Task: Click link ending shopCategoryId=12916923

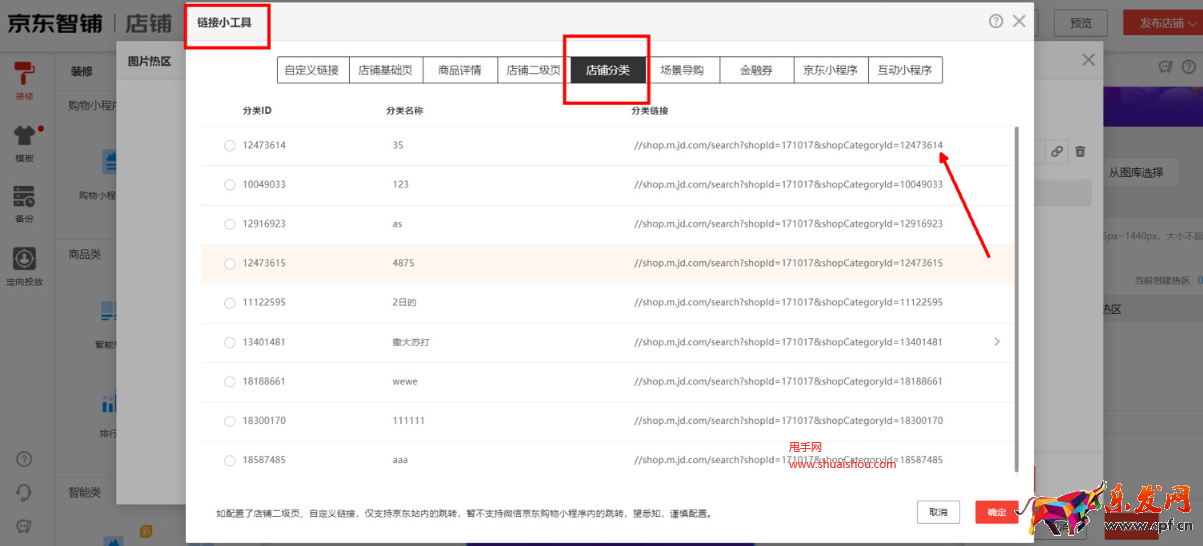Action: pyautogui.click(x=788, y=224)
